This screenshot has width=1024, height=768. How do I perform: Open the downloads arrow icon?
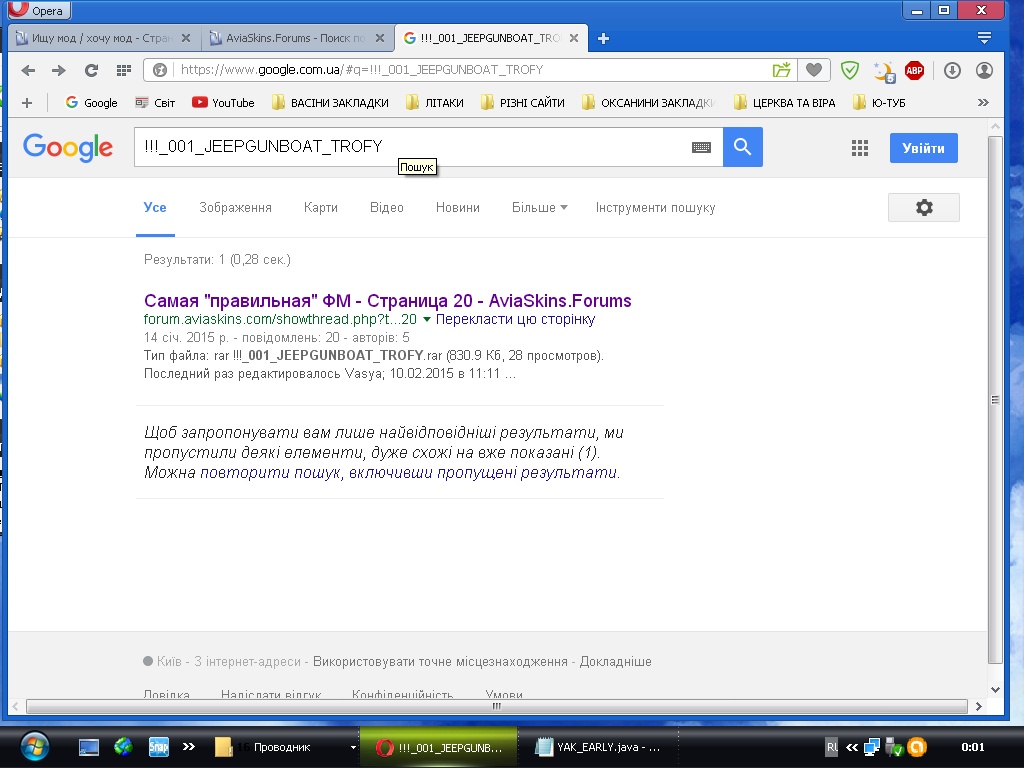tap(952, 70)
